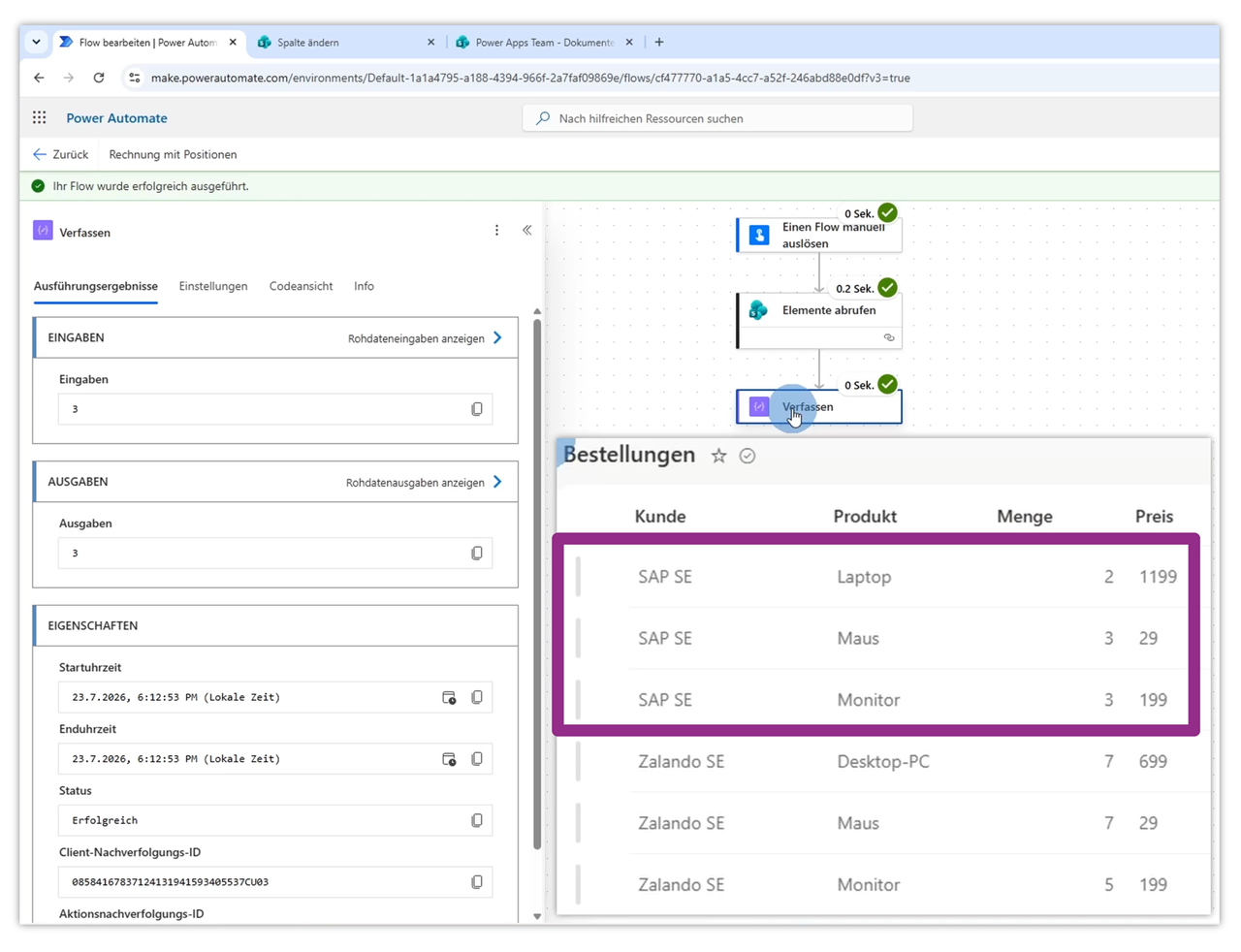This screenshot has height=952, width=1241.
Task: Focus the 'Nach hilfreichen Ressourcen suchen' search field
Action: (717, 118)
